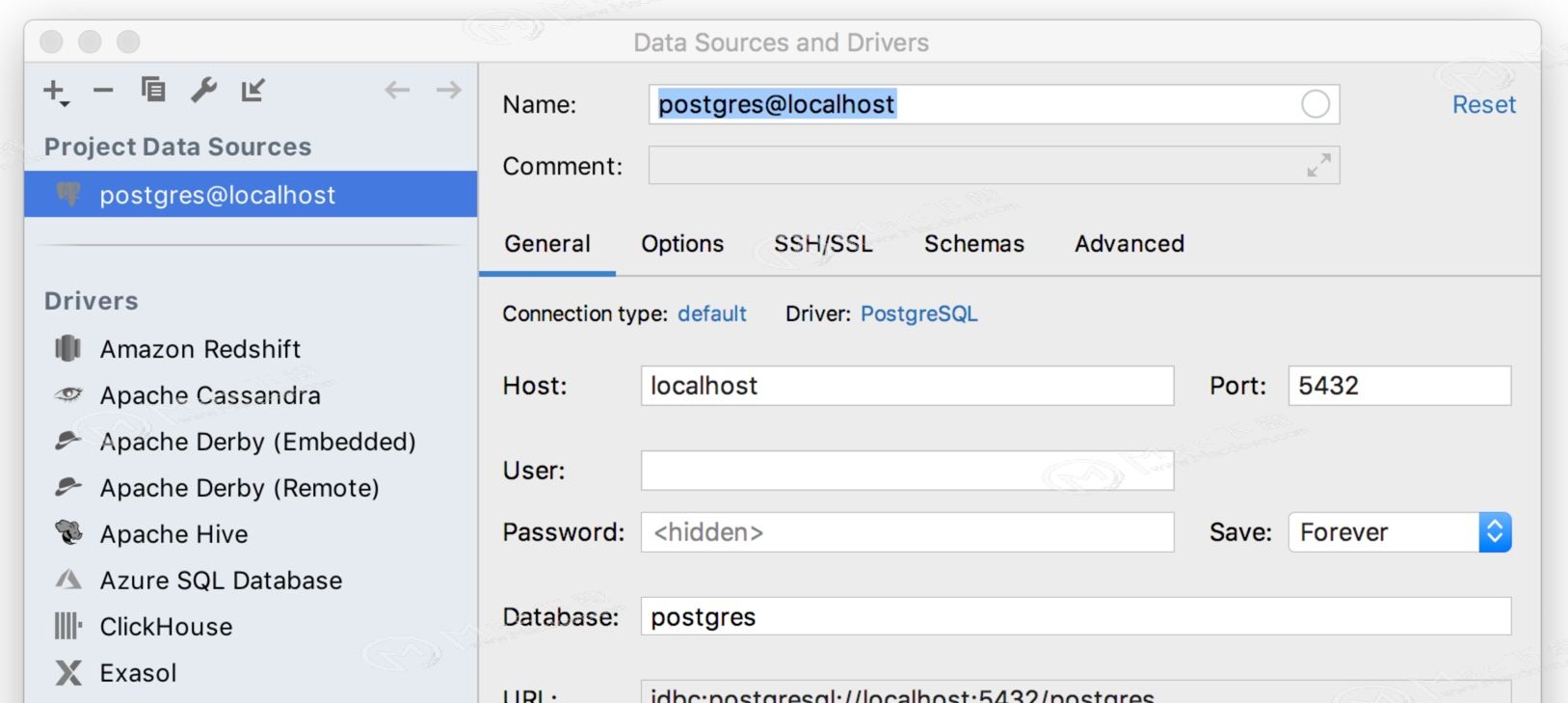Viewport: 1568px width, 703px height.
Task: Navigate forward with the right arrow
Action: [448, 90]
